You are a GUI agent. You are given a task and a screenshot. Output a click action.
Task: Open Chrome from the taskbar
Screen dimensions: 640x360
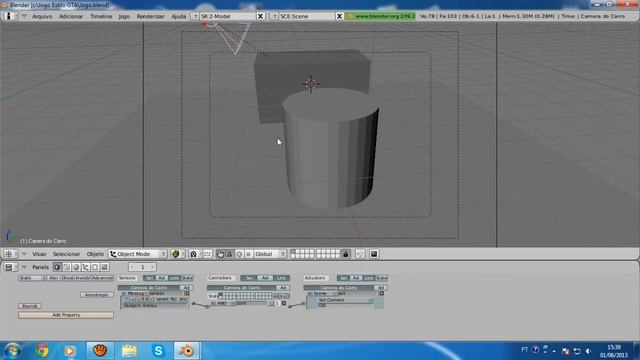(42, 351)
